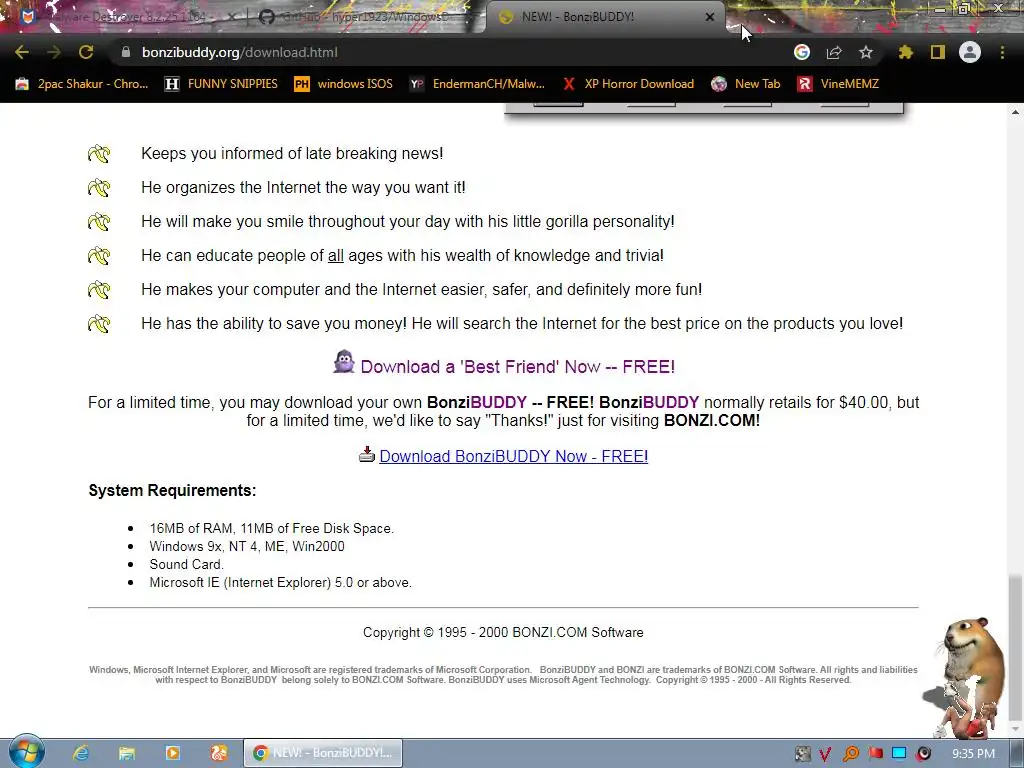This screenshot has width=1024, height=768.
Task: Open the FUNNY SNIPPIES bookmark
Action: pos(221,84)
